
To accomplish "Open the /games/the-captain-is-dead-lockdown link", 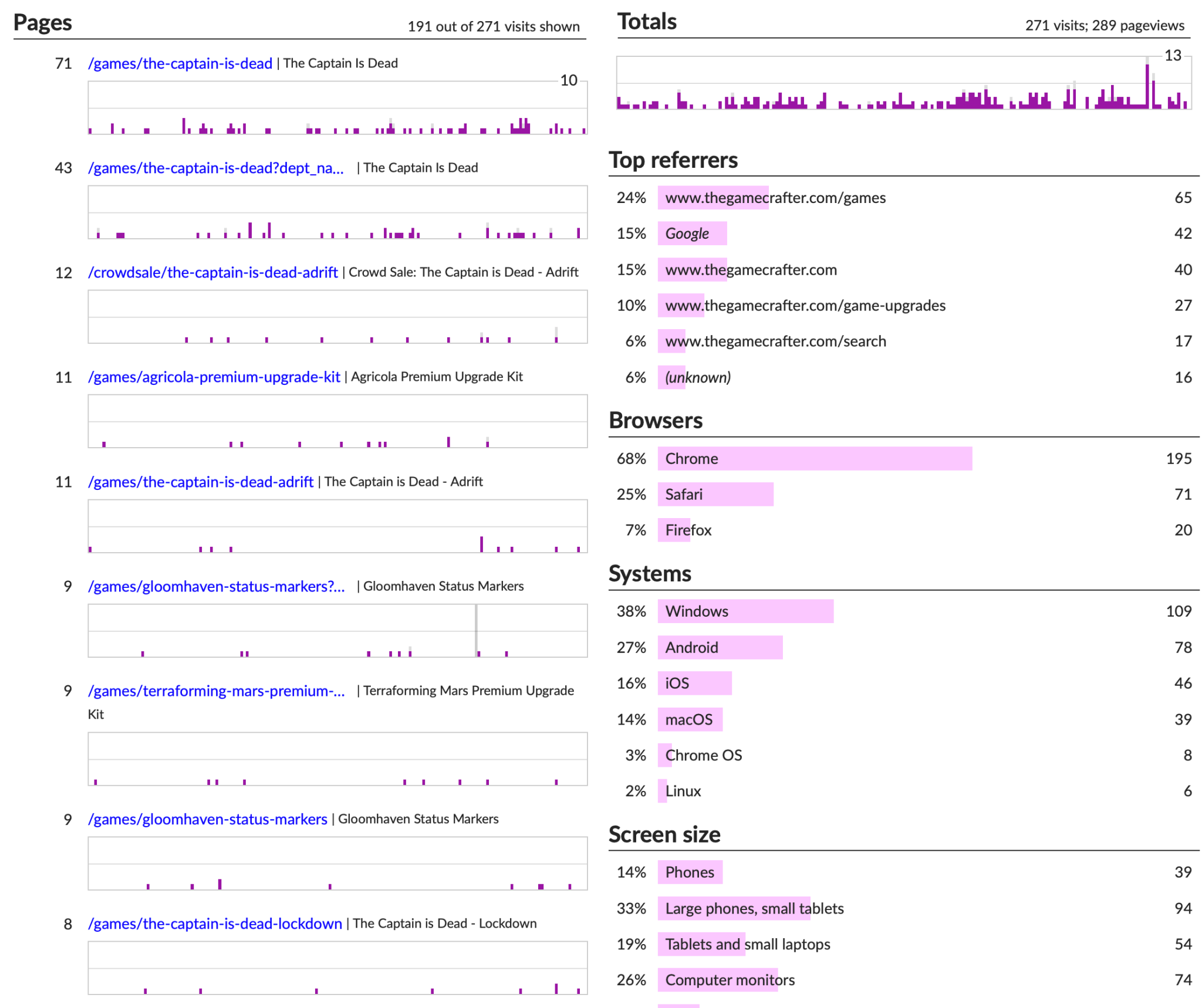I will pos(215,924).
